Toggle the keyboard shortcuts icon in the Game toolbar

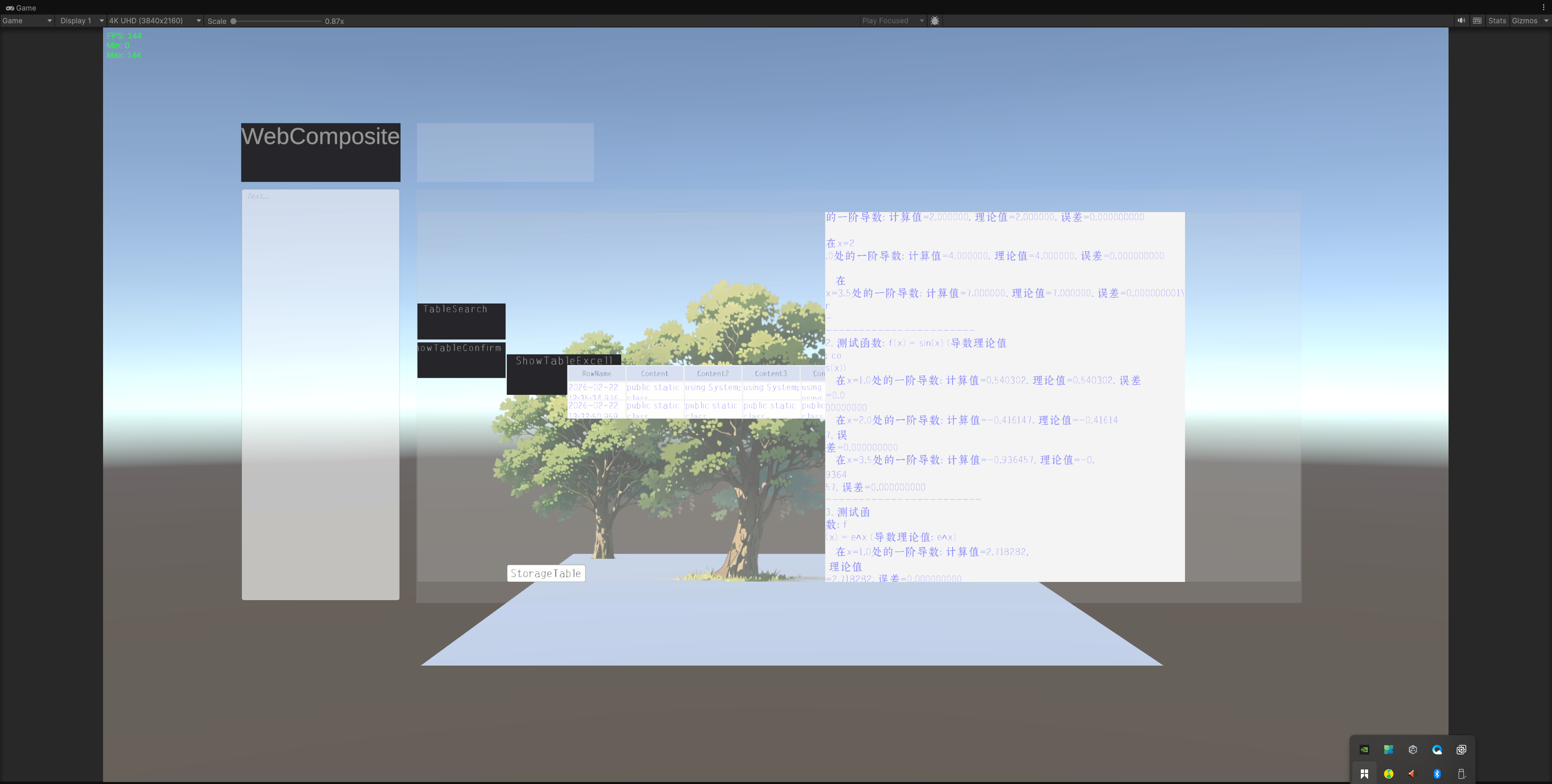tap(1477, 21)
